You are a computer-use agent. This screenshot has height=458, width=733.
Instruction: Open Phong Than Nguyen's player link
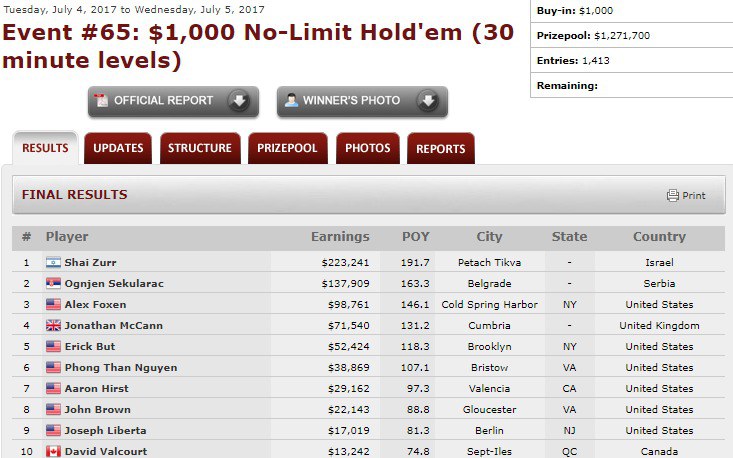(121, 367)
